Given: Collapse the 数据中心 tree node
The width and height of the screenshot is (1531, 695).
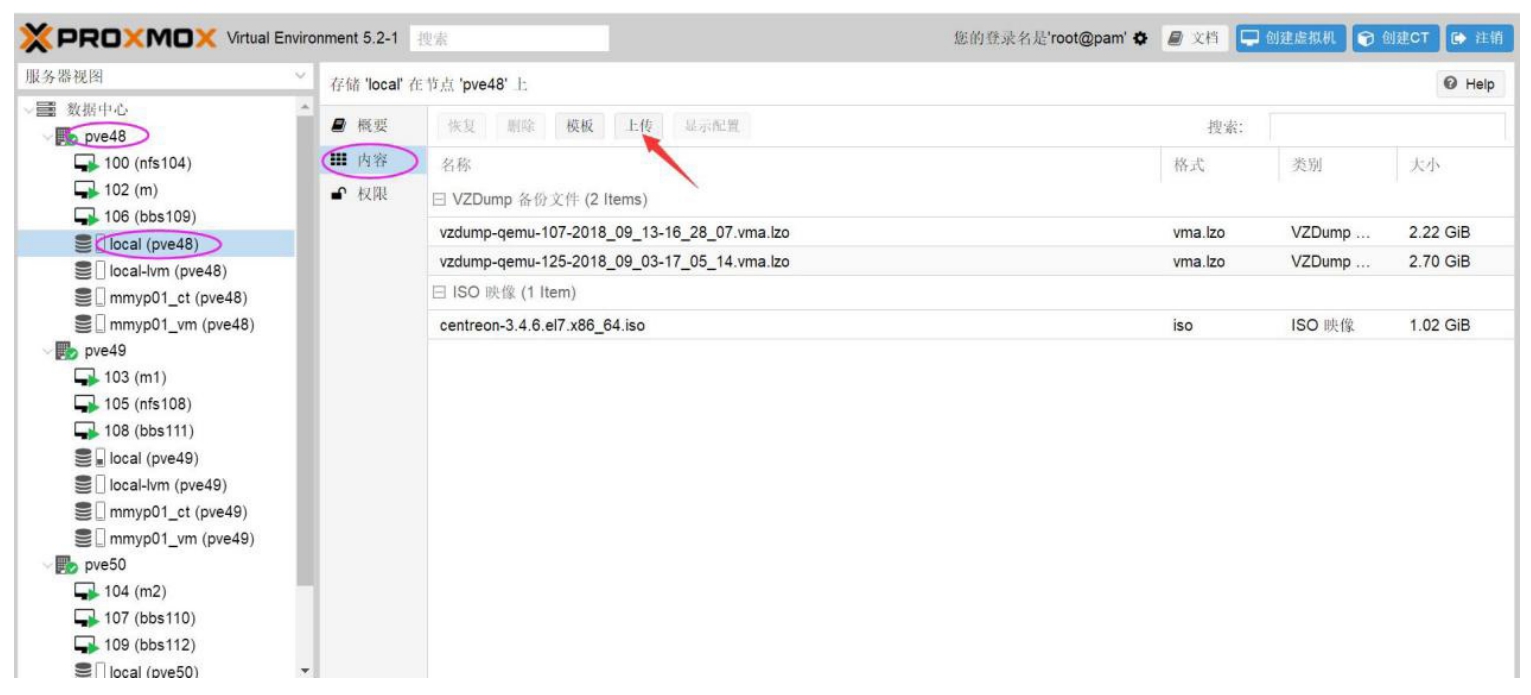Looking at the screenshot, I should point(27,110).
